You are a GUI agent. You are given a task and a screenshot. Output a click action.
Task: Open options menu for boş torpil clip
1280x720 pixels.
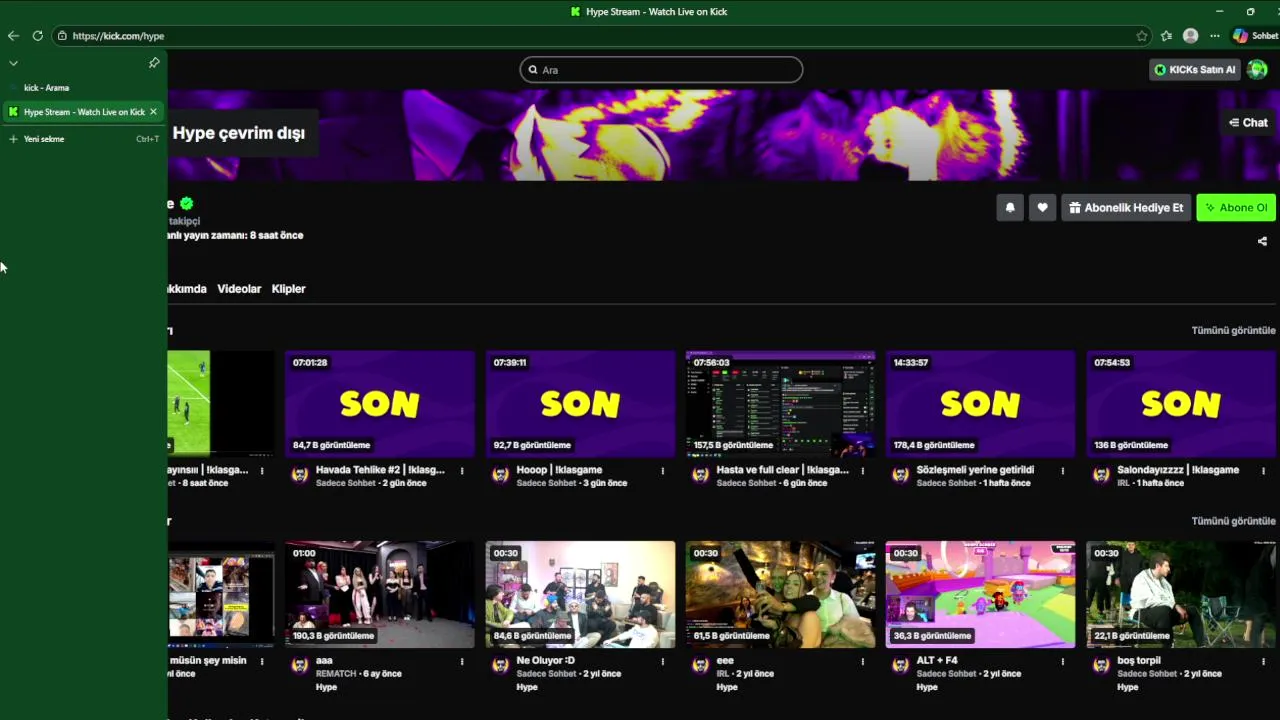click(1263, 662)
